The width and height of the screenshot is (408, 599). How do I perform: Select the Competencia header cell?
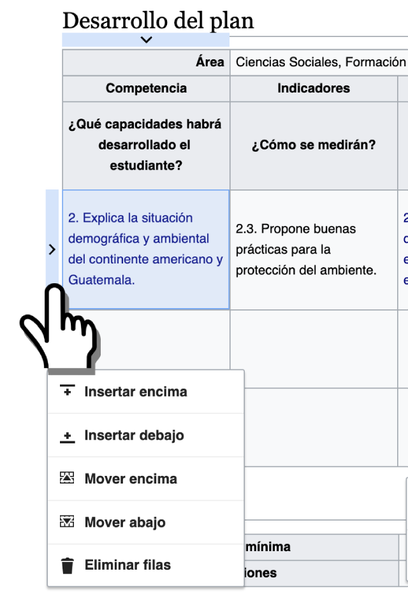(146, 88)
